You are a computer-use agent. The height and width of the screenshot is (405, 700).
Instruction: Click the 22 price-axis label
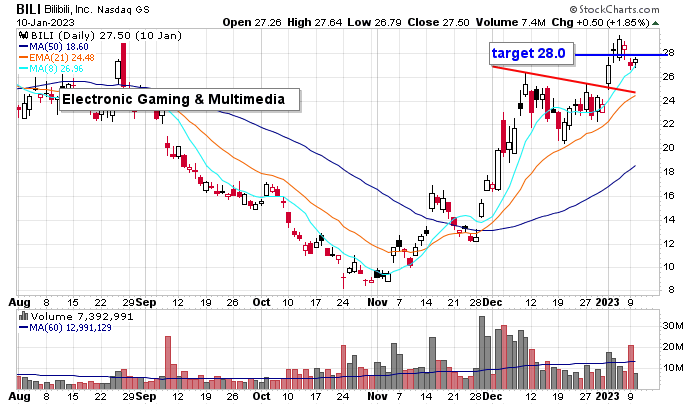tap(668, 124)
